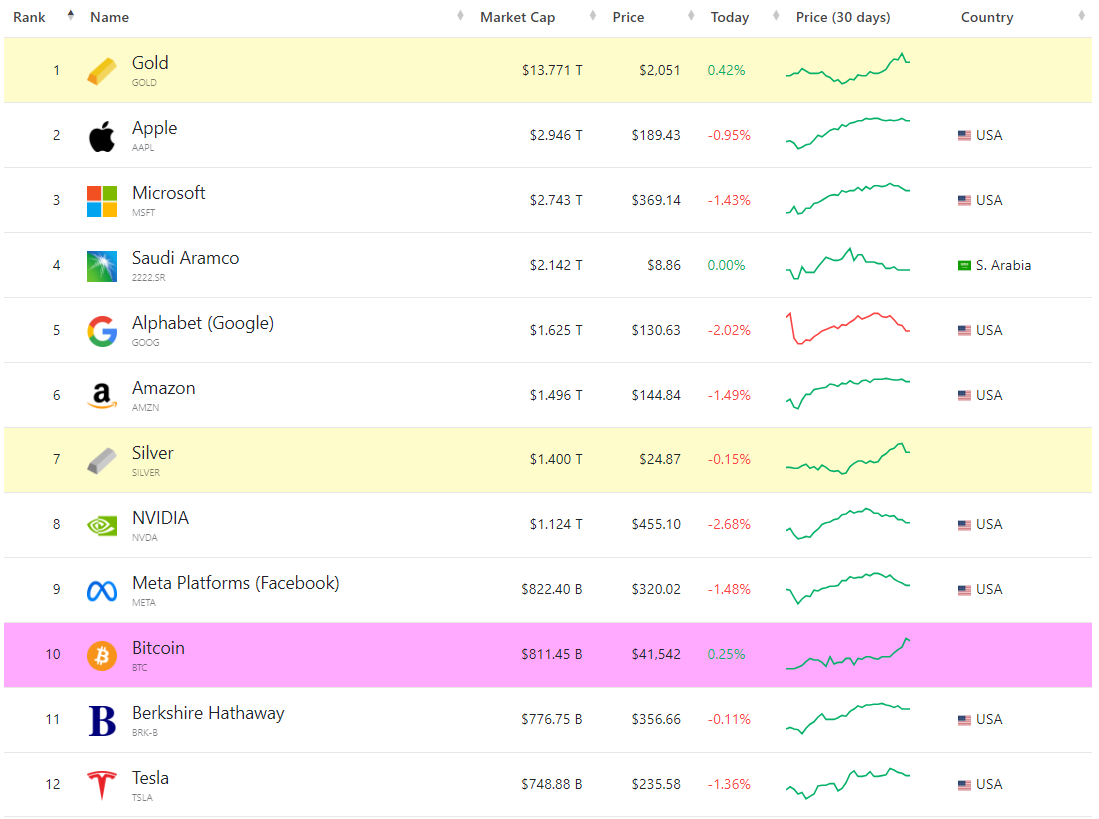Screen dimensions: 1099x819
Task: Sort by Country column header
Action: tap(986, 17)
